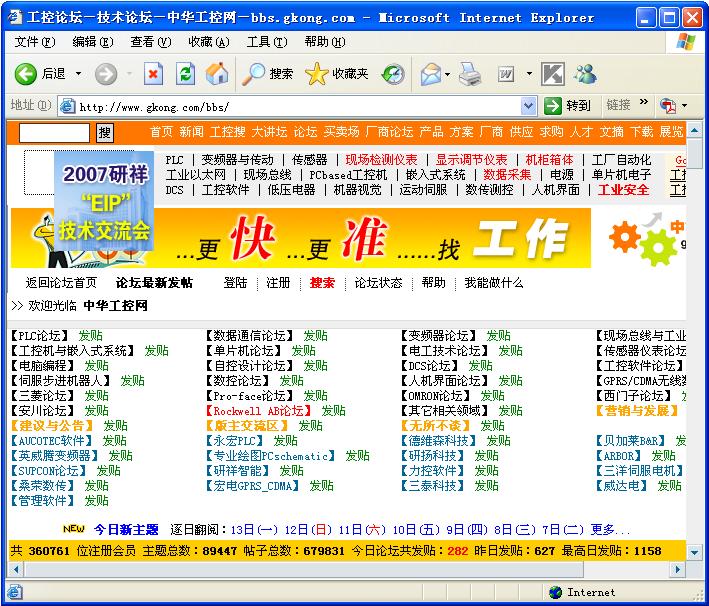The height and width of the screenshot is (606, 709).
Task: Click the 注册 register link
Action: 278,283
